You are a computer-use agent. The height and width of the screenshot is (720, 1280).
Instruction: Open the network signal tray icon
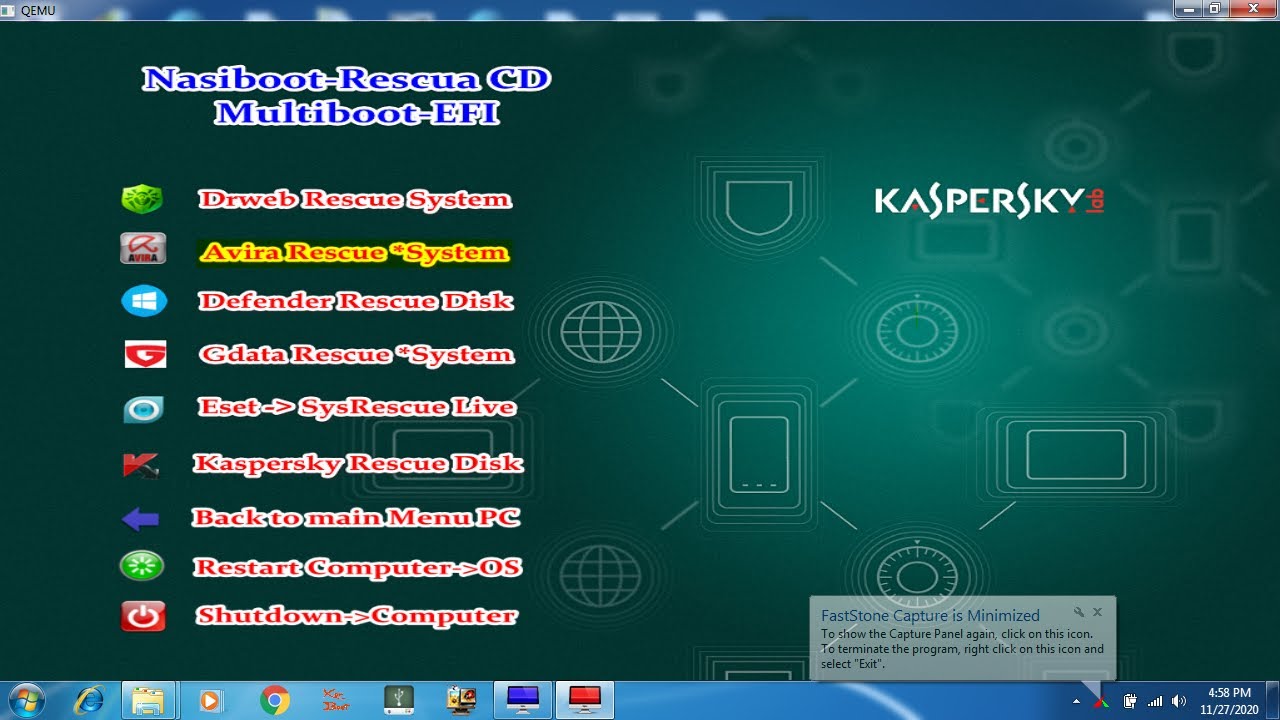[1155, 701]
